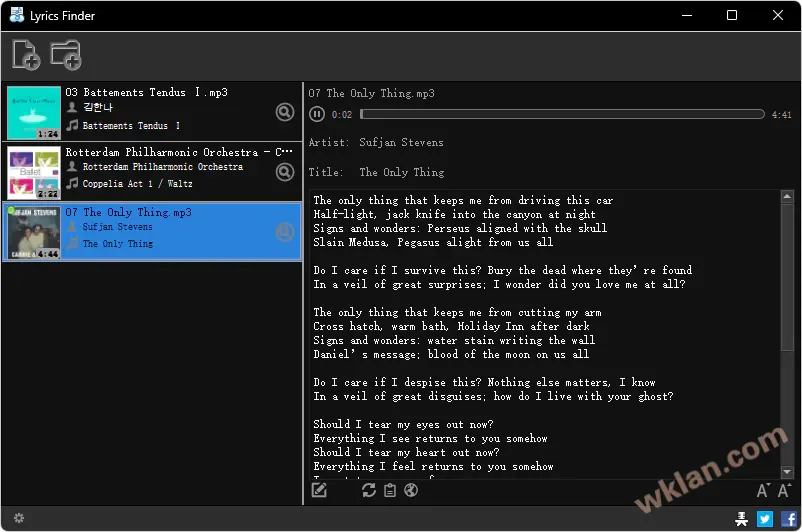Click the clipboard copy icon
Viewport: 802px width, 532px height.
click(x=390, y=491)
